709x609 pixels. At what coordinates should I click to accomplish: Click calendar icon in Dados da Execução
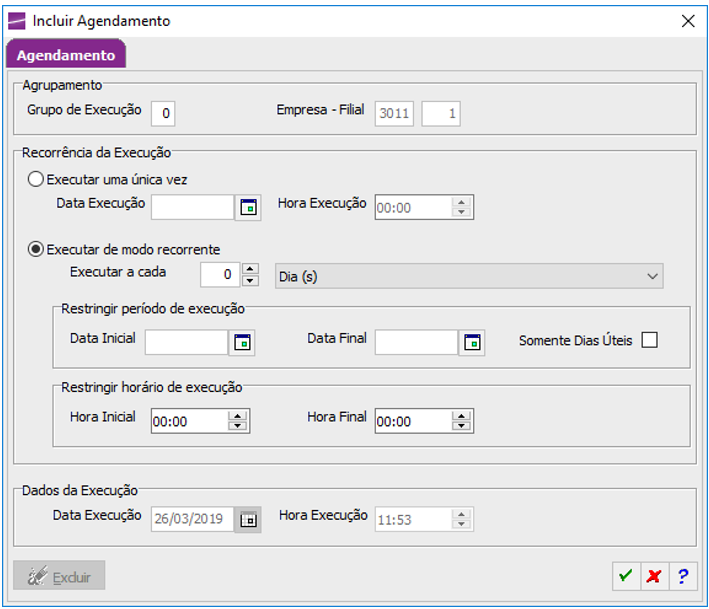[248, 519]
